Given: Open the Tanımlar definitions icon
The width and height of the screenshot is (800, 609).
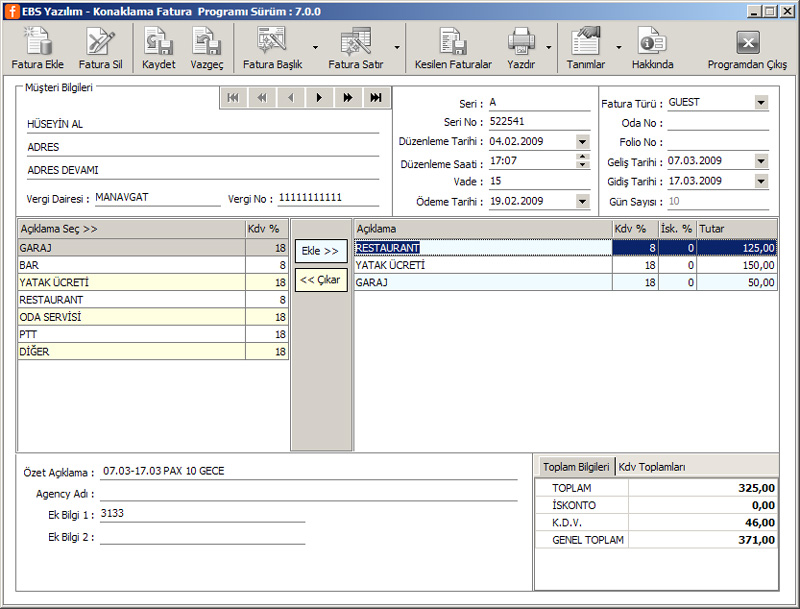Looking at the screenshot, I should 585,47.
